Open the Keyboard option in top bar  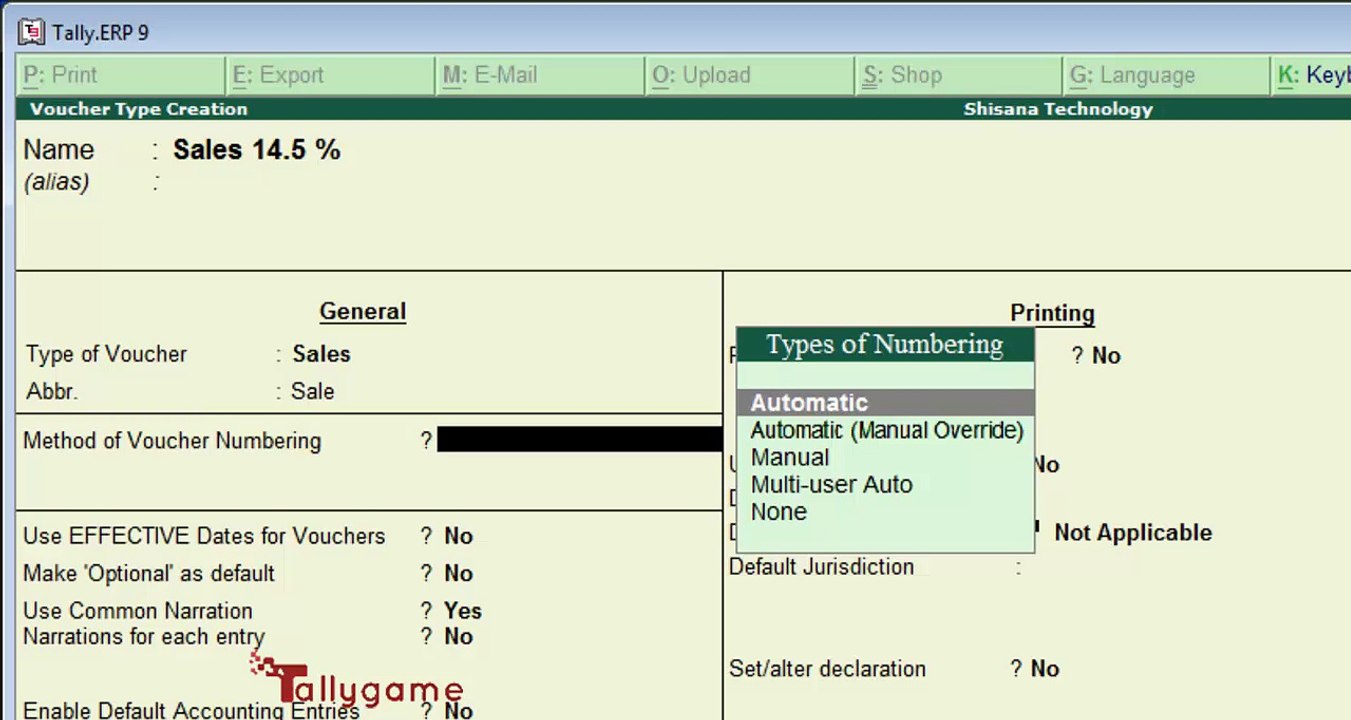tap(1312, 75)
